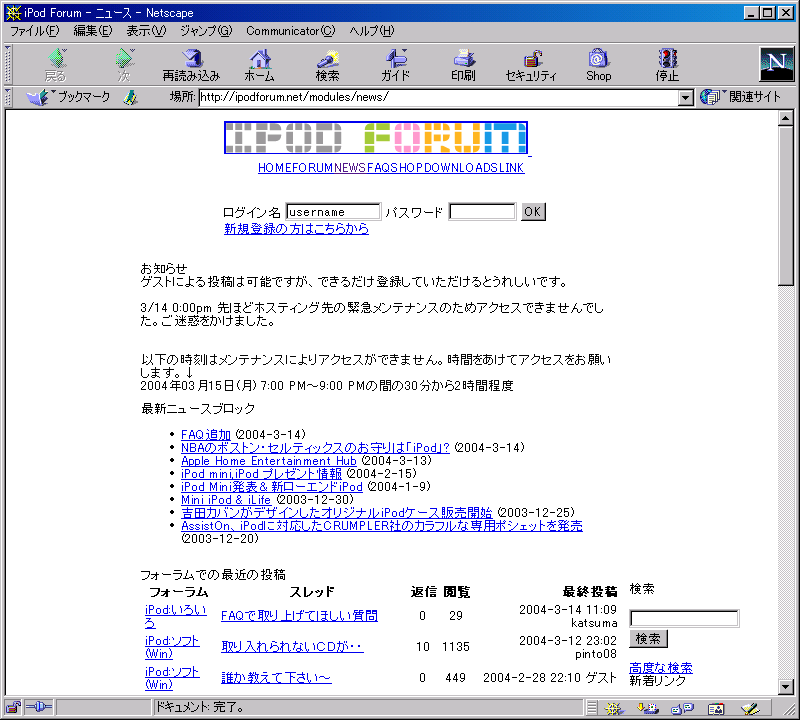Stop loading with the 停止 icon
Viewport: 800px width, 720px height.
point(667,65)
